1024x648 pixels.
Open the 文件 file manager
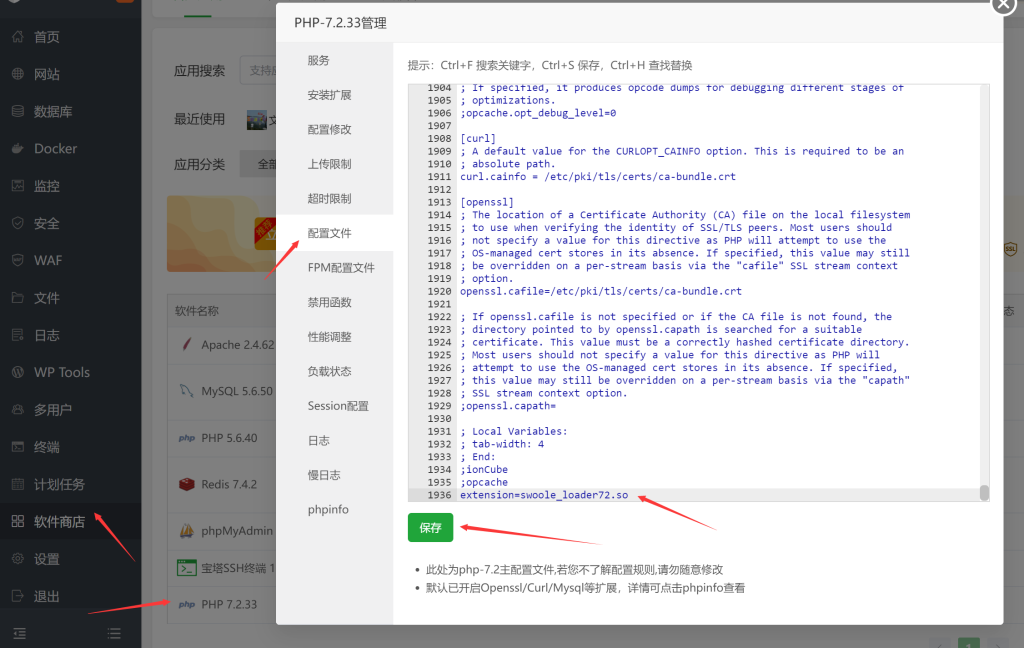point(40,297)
